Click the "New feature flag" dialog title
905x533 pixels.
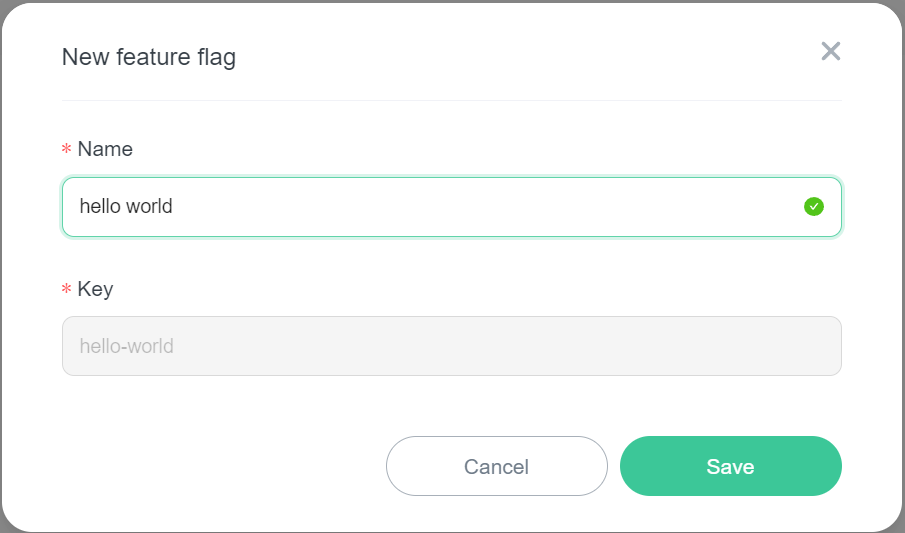[149, 56]
